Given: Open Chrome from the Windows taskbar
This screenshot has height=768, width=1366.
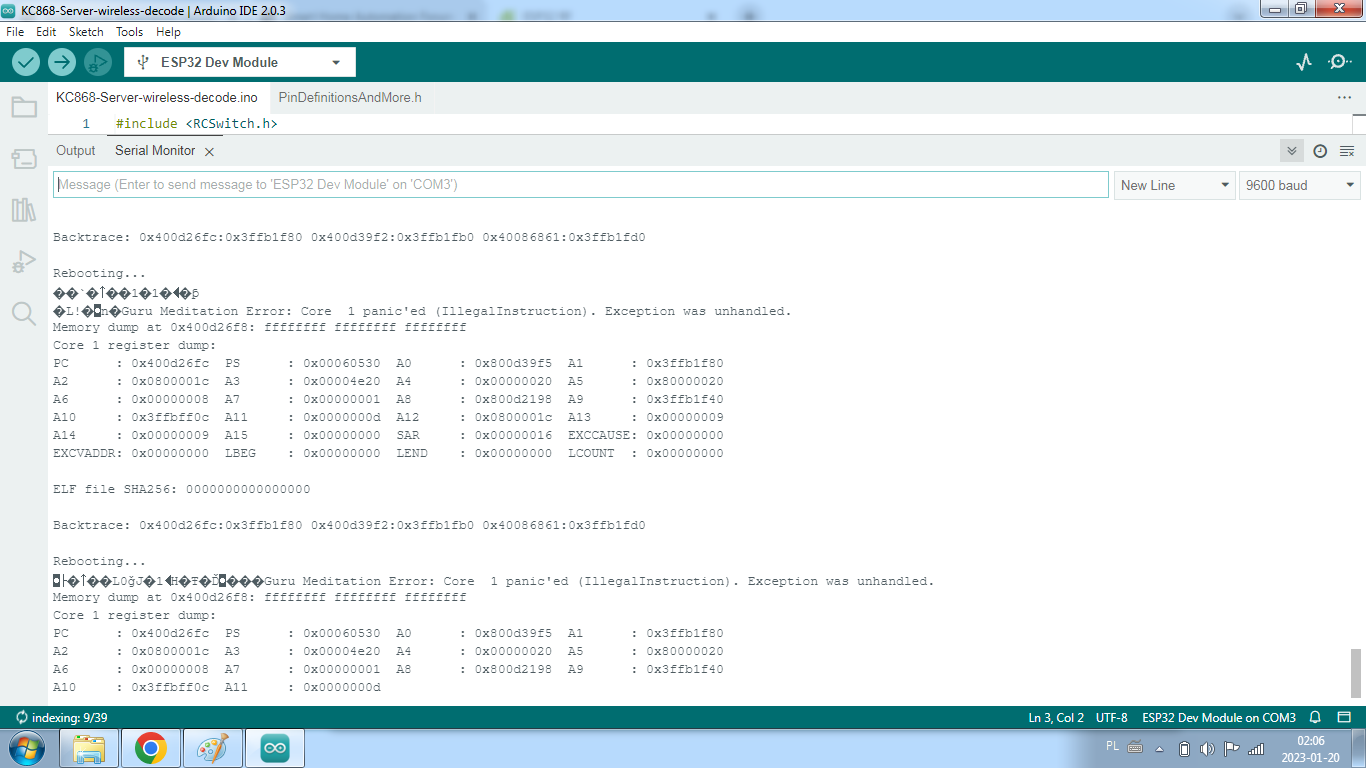Looking at the screenshot, I should pyautogui.click(x=151, y=748).
